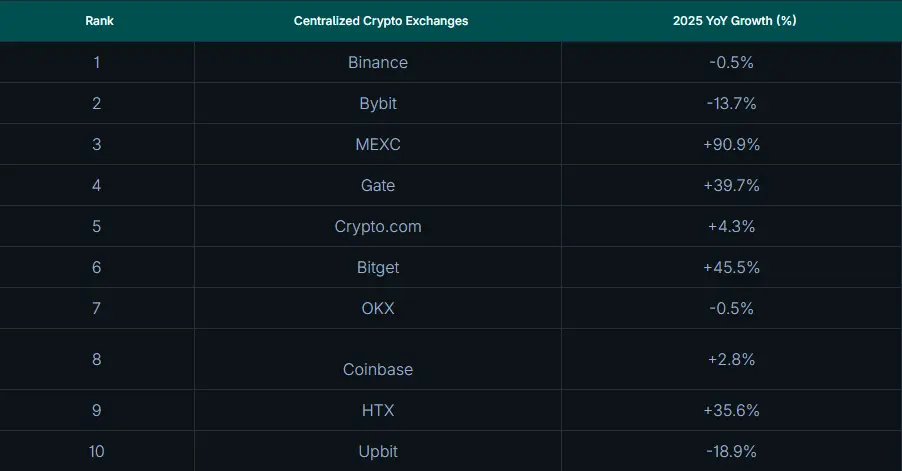Viewport: 902px width, 471px height.
Task: Click Gate's +39.7% growth value
Action: pyautogui.click(x=731, y=185)
